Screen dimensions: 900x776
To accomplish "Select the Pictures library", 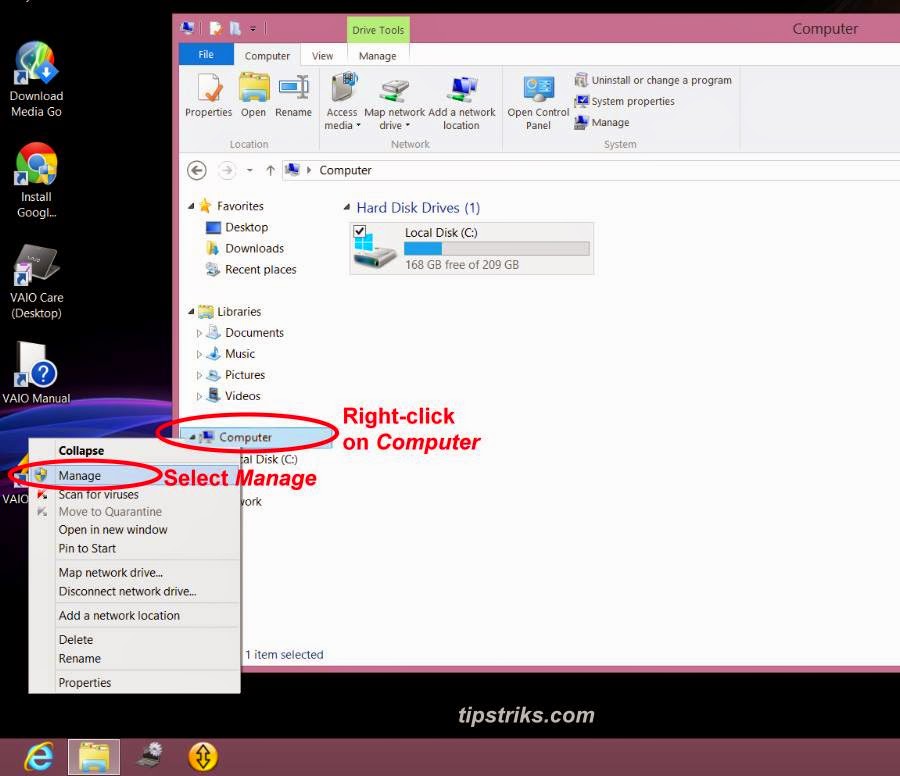I will pos(235,375).
